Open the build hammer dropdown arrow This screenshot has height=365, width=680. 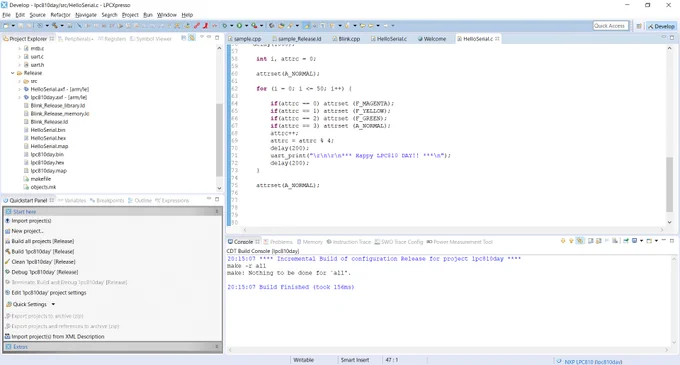click(62, 26)
